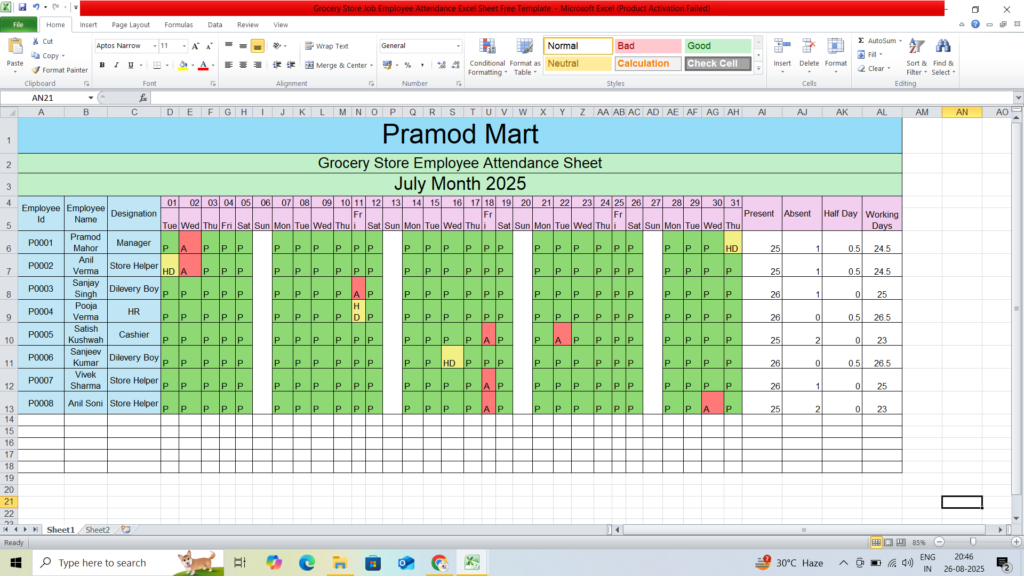Screen dimensions: 1024x576
Task: Click the Increase Font Size icon
Action: 196,46
